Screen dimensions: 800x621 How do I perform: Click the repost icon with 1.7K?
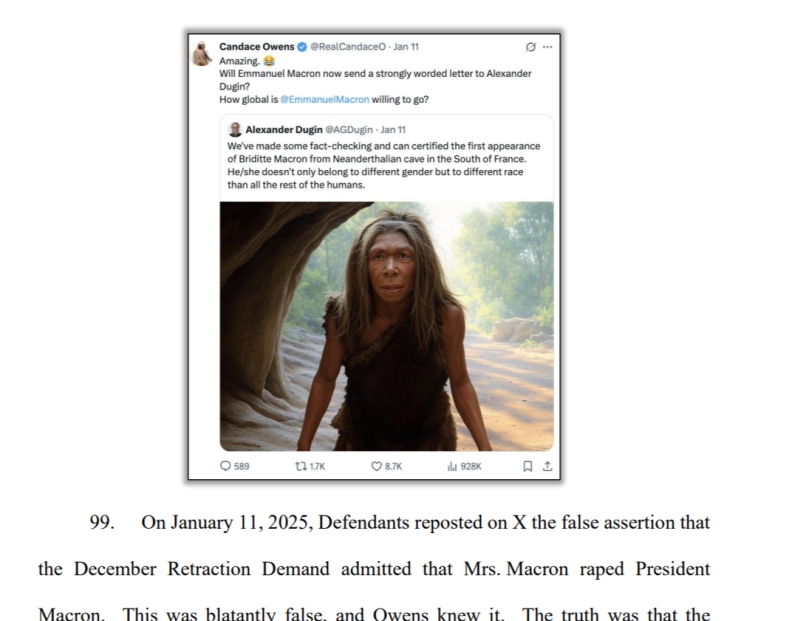tap(301, 466)
